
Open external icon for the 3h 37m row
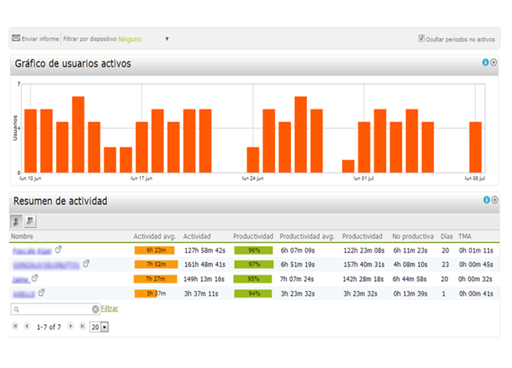pos(41,293)
